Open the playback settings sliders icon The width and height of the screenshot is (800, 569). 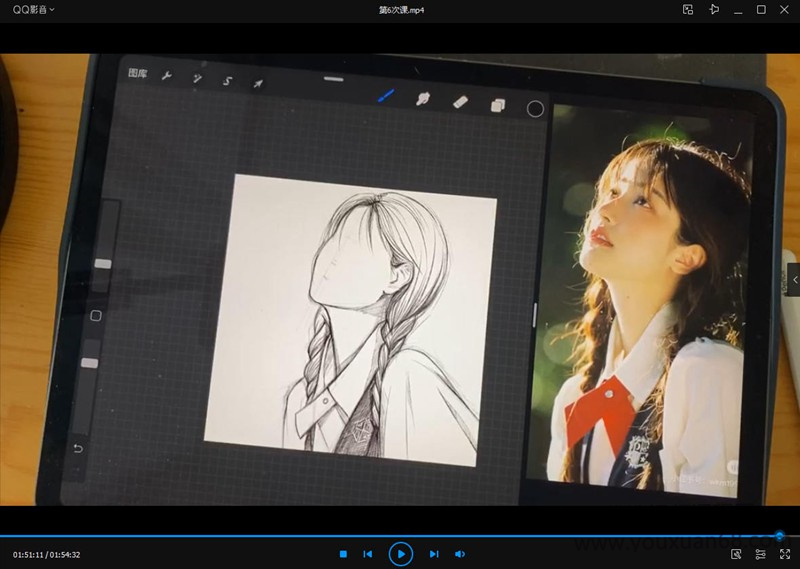pyautogui.click(x=760, y=553)
